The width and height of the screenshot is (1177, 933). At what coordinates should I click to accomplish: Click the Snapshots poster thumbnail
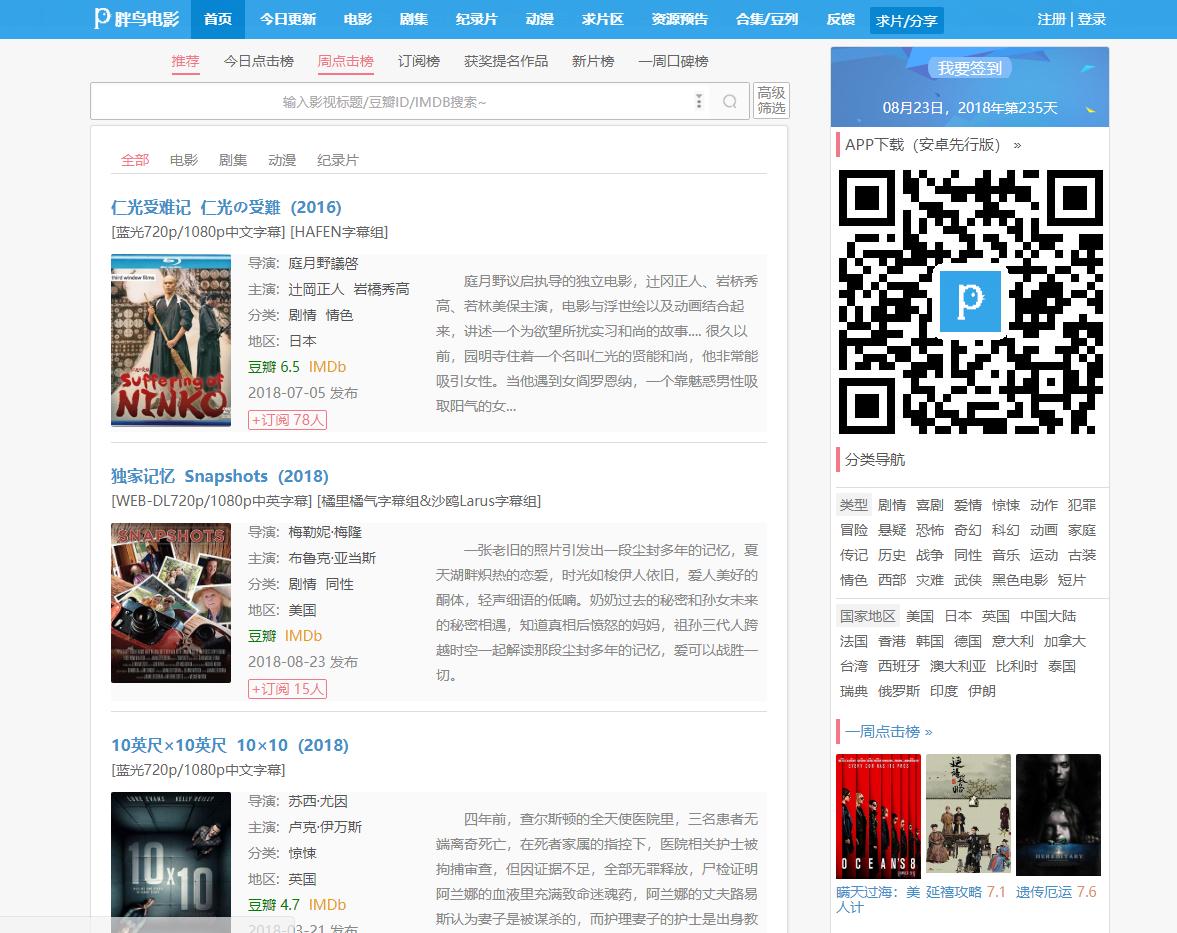(x=171, y=603)
